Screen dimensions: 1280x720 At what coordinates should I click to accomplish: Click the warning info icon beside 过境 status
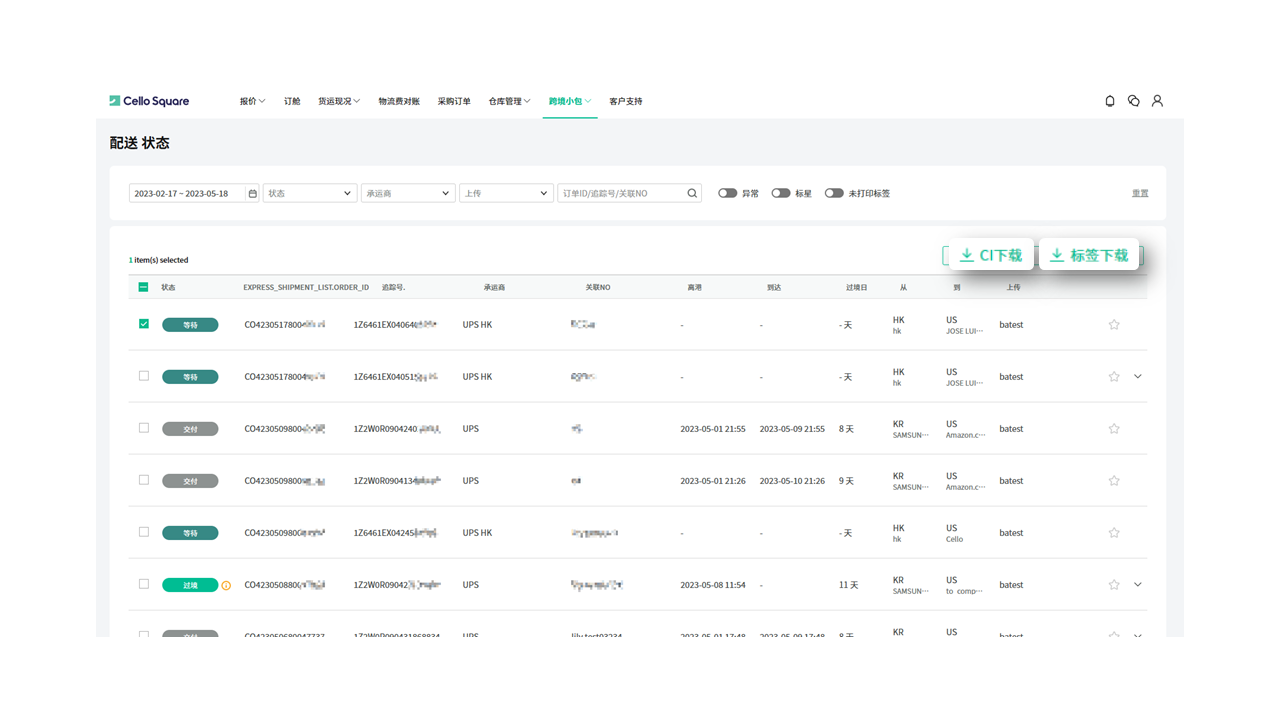pyautogui.click(x=226, y=586)
